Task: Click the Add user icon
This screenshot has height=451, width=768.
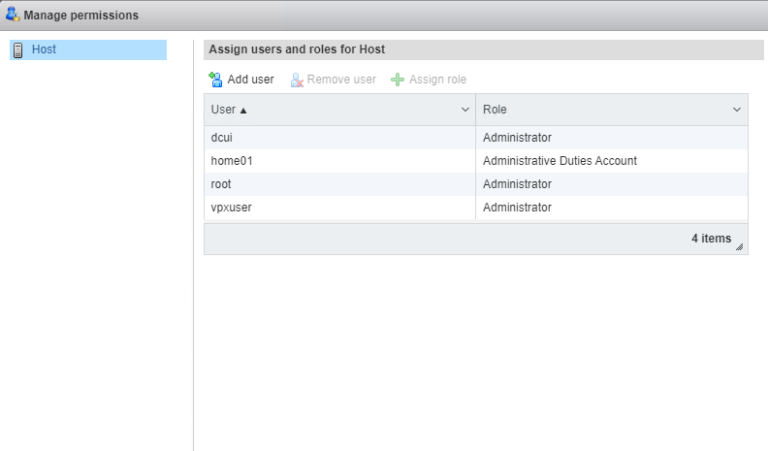Action: tap(215, 79)
